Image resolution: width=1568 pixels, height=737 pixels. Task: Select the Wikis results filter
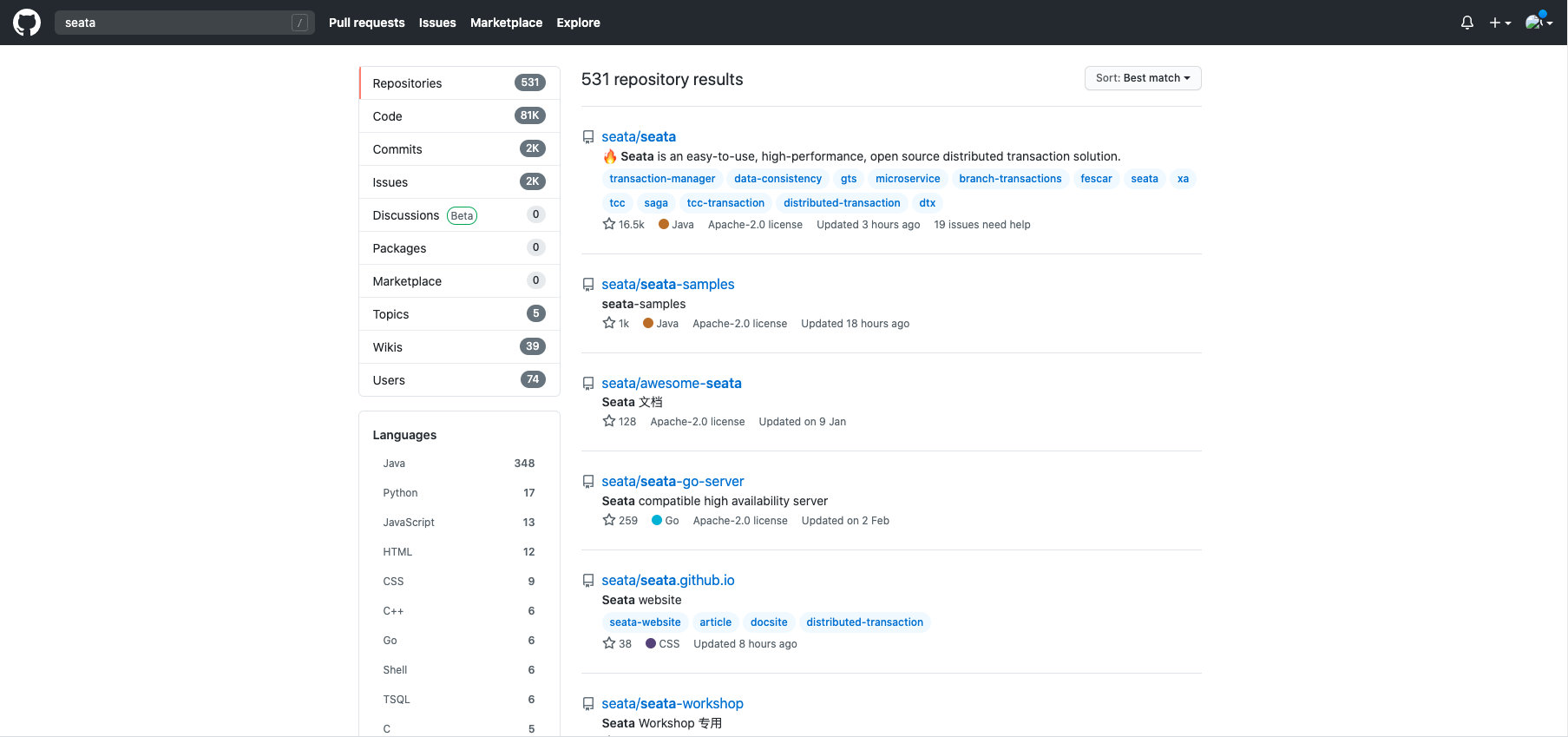(459, 347)
